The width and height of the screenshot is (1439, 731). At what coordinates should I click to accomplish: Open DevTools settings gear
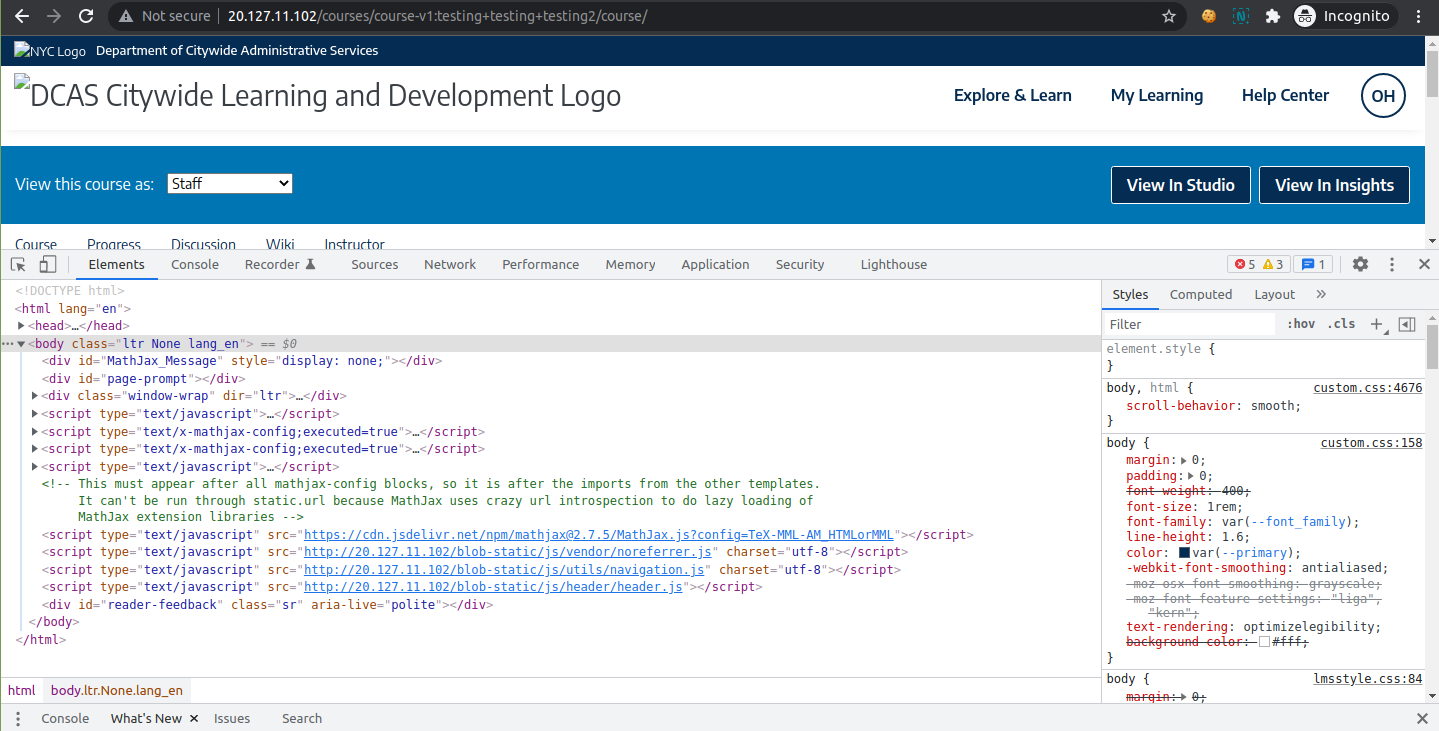click(1360, 264)
